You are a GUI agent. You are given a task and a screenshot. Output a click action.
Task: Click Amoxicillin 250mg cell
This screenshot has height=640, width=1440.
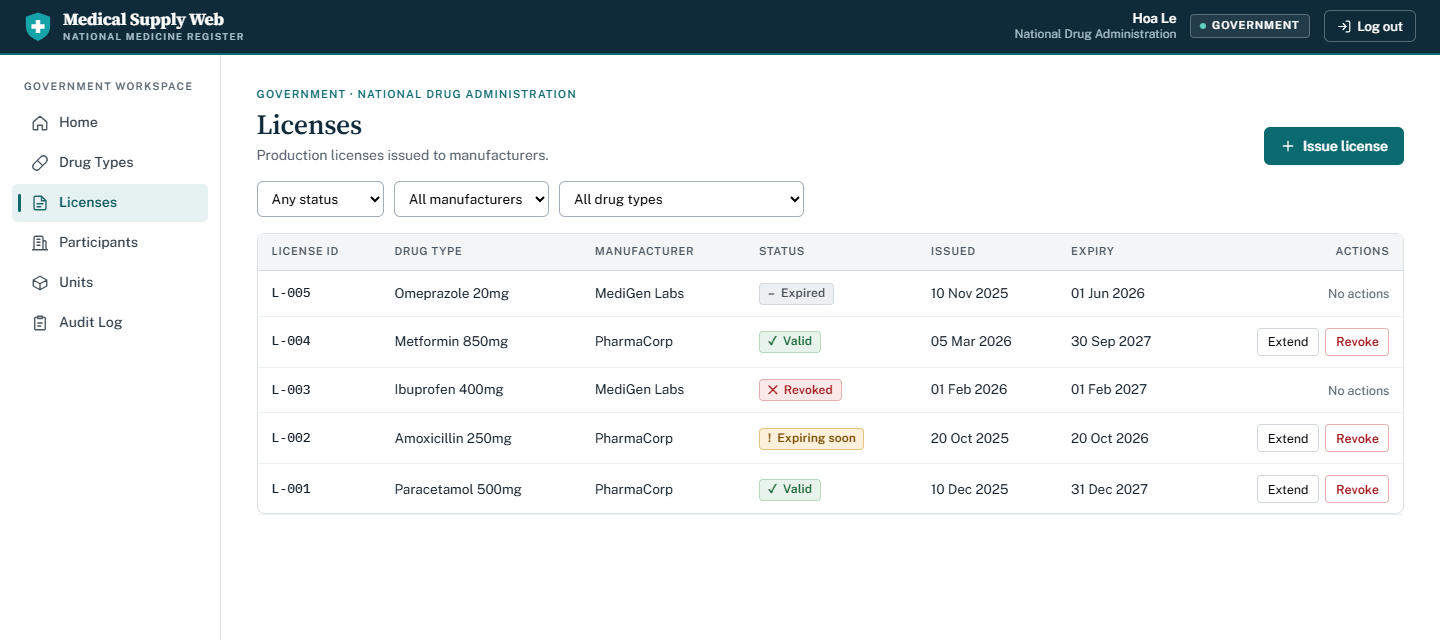pyautogui.click(x=453, y=438)
